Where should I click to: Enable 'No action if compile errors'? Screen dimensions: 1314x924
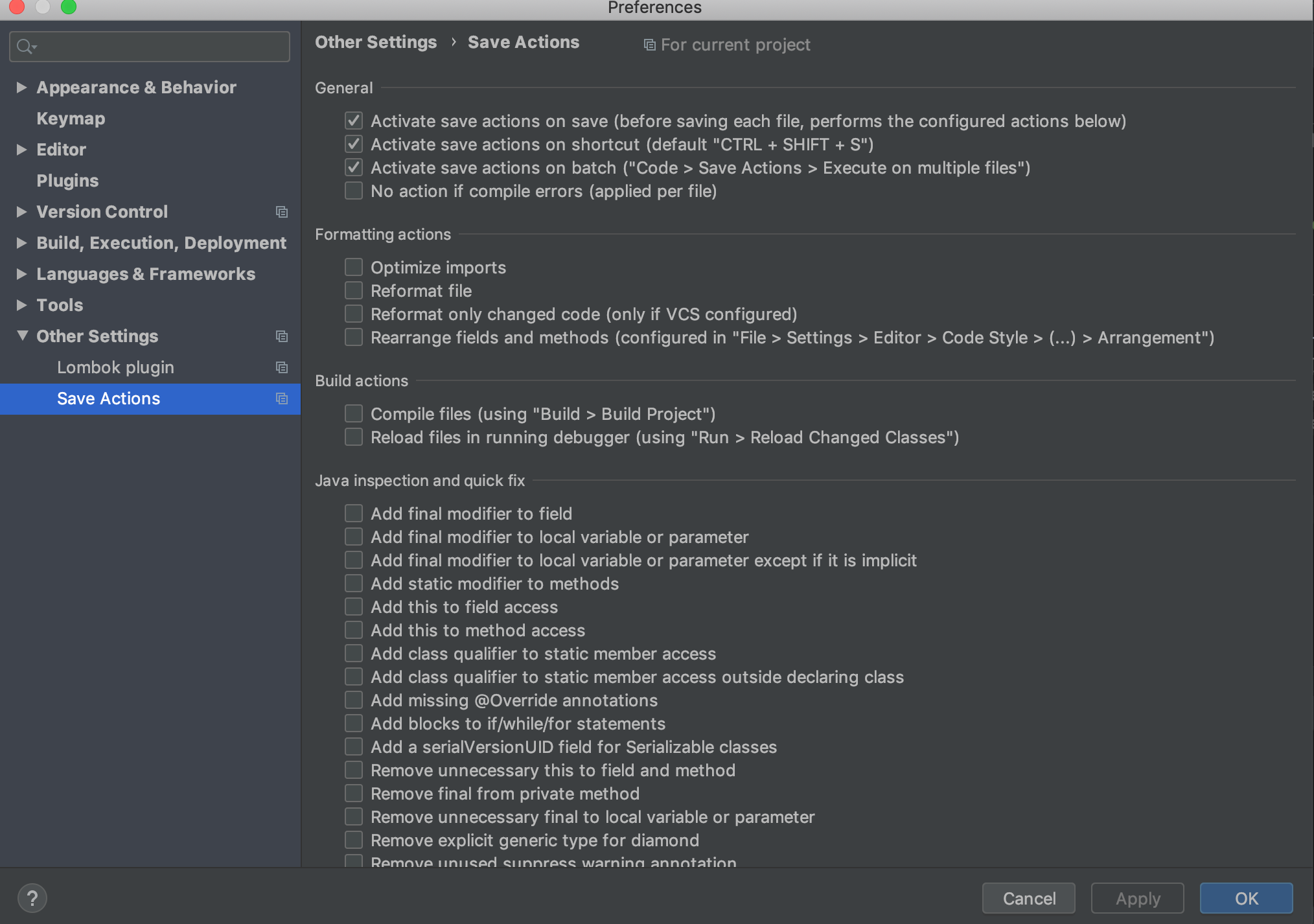[x=353, y=191]
